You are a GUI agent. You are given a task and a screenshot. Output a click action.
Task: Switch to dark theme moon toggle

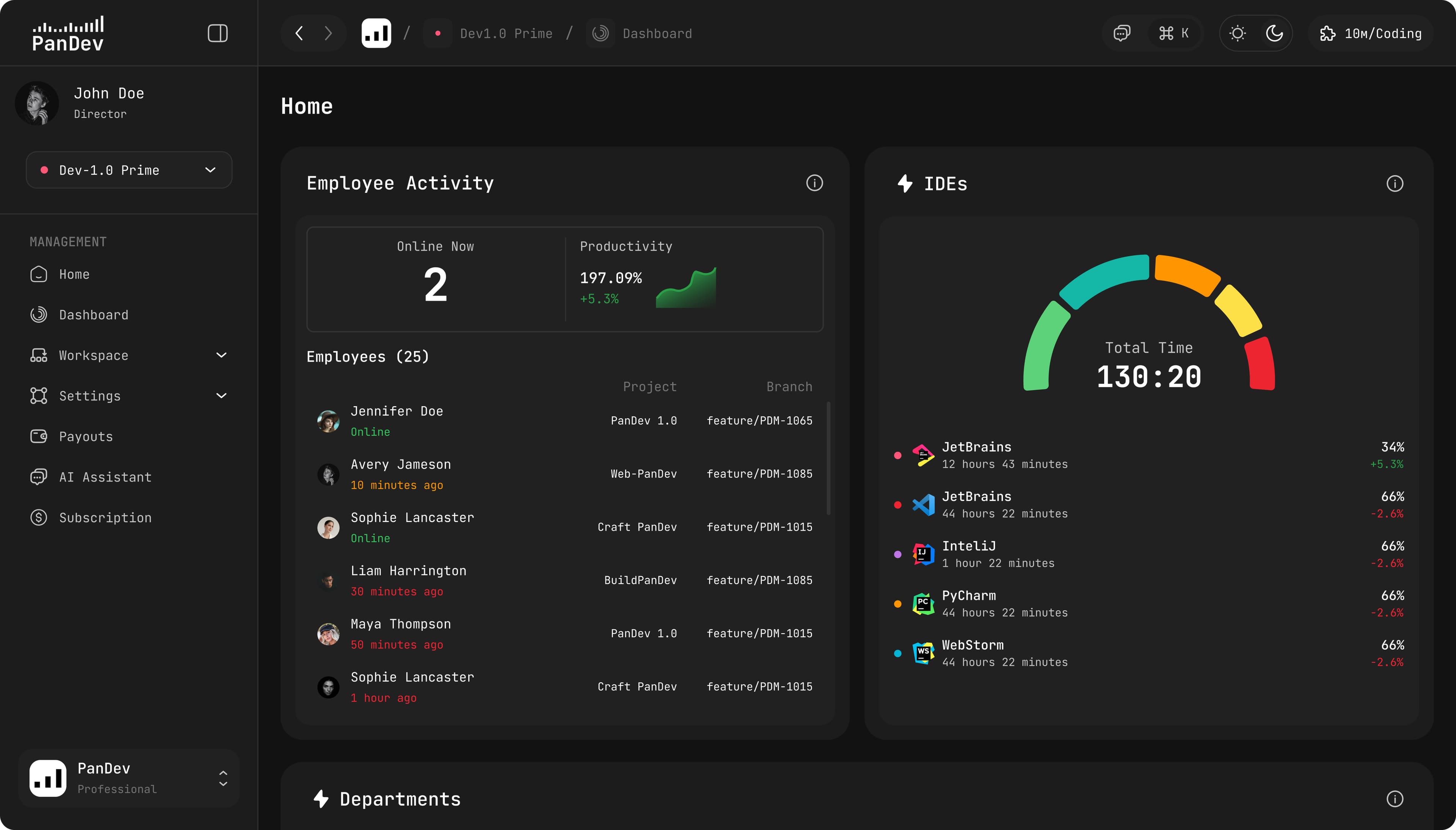point(1274,33)
